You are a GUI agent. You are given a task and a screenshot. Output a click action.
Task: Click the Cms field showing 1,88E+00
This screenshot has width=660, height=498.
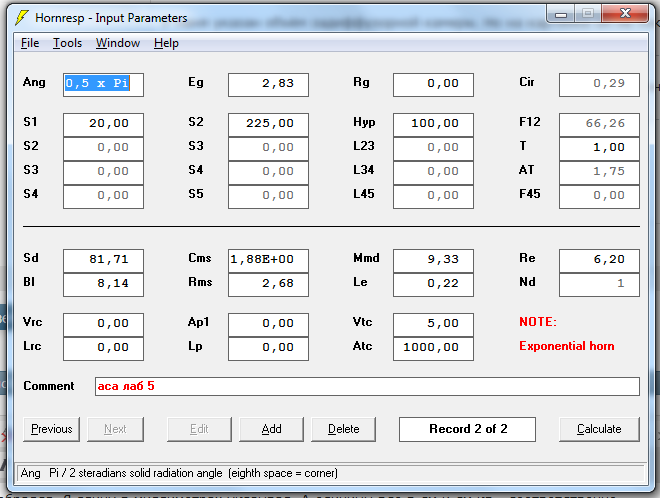(269, 261)
